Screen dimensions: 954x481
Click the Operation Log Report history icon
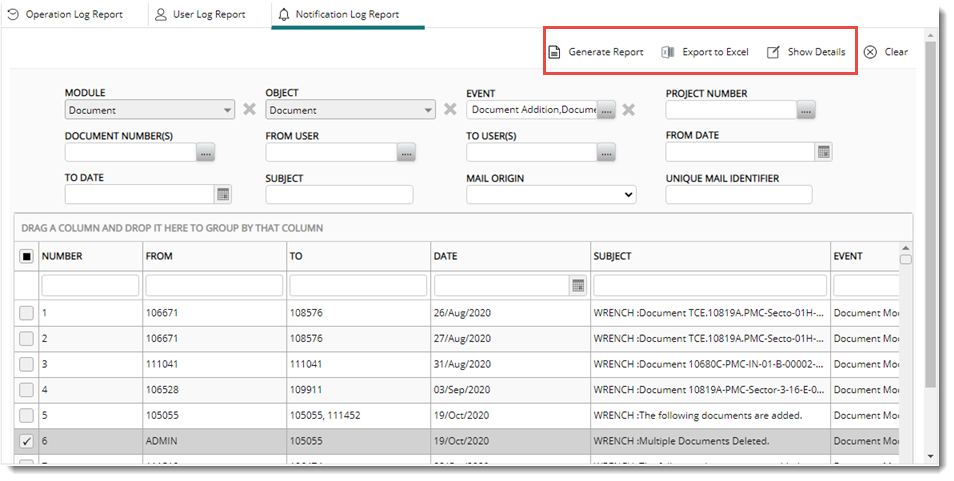[x=13, y=14]
